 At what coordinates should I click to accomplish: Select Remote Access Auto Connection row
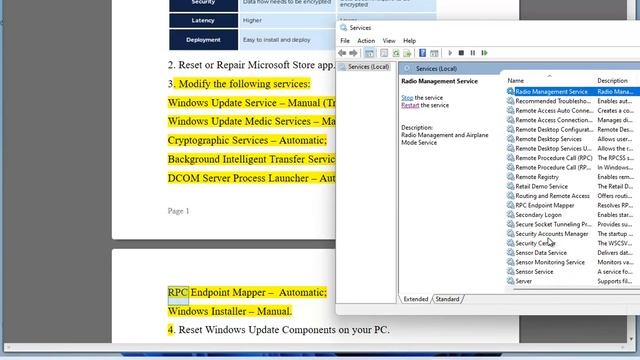[x=573, y=111]
